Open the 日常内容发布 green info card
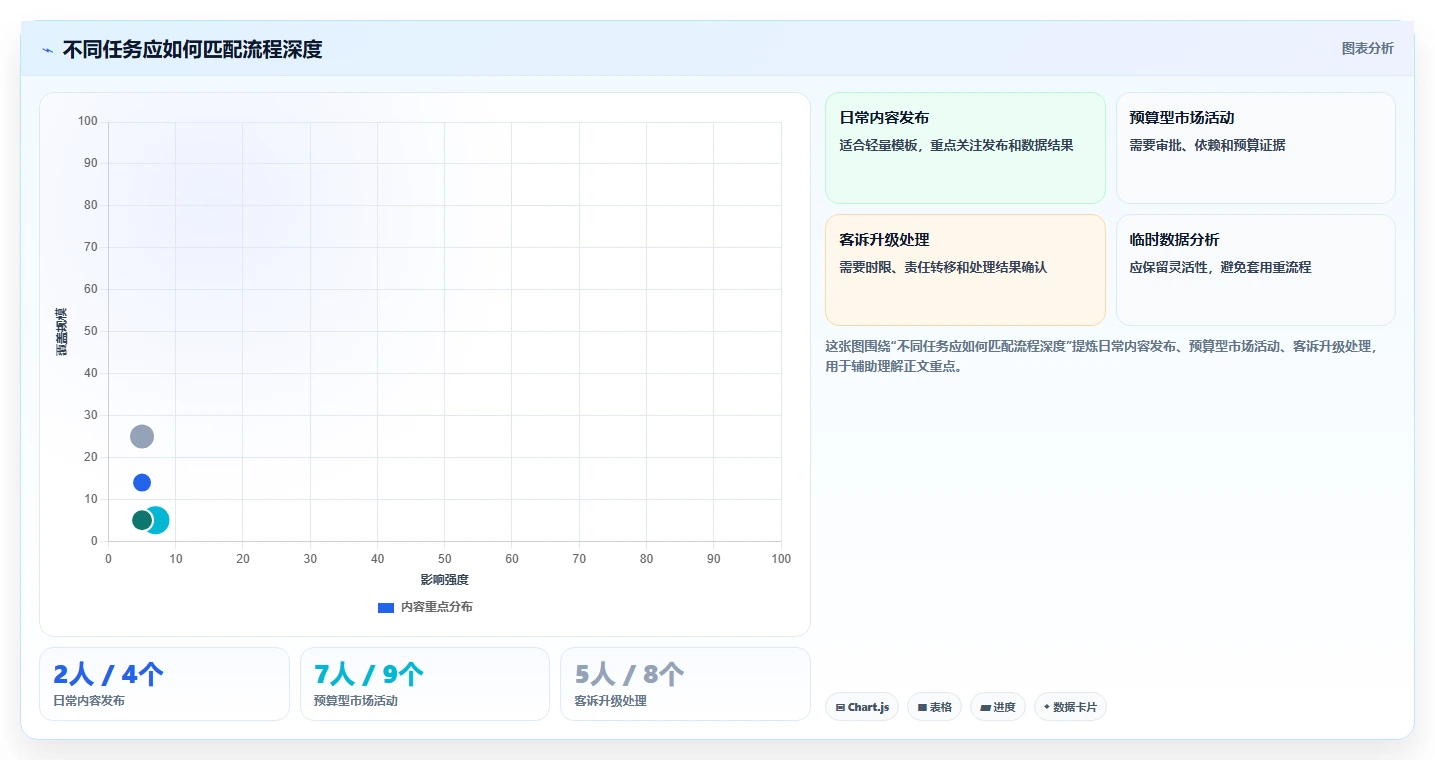 coord(965,148)
